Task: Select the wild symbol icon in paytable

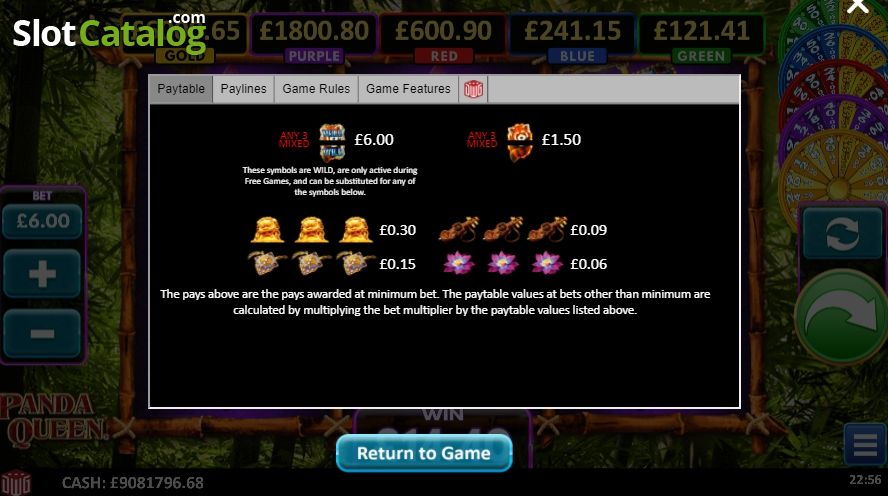Action: [332, 142]
